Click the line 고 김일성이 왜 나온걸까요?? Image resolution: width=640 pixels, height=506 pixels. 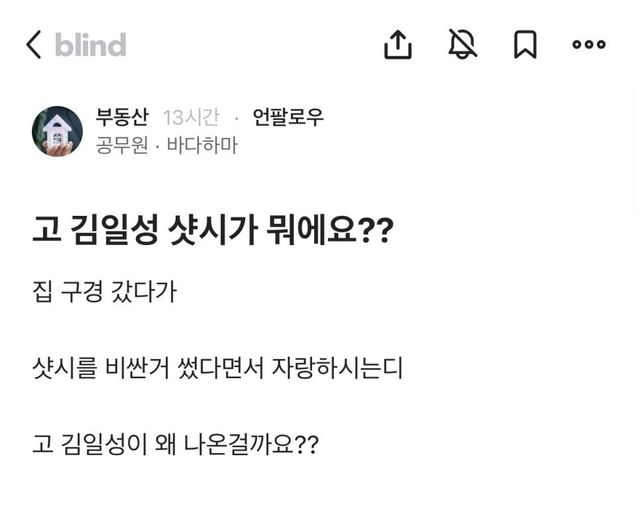coord(175,444)
